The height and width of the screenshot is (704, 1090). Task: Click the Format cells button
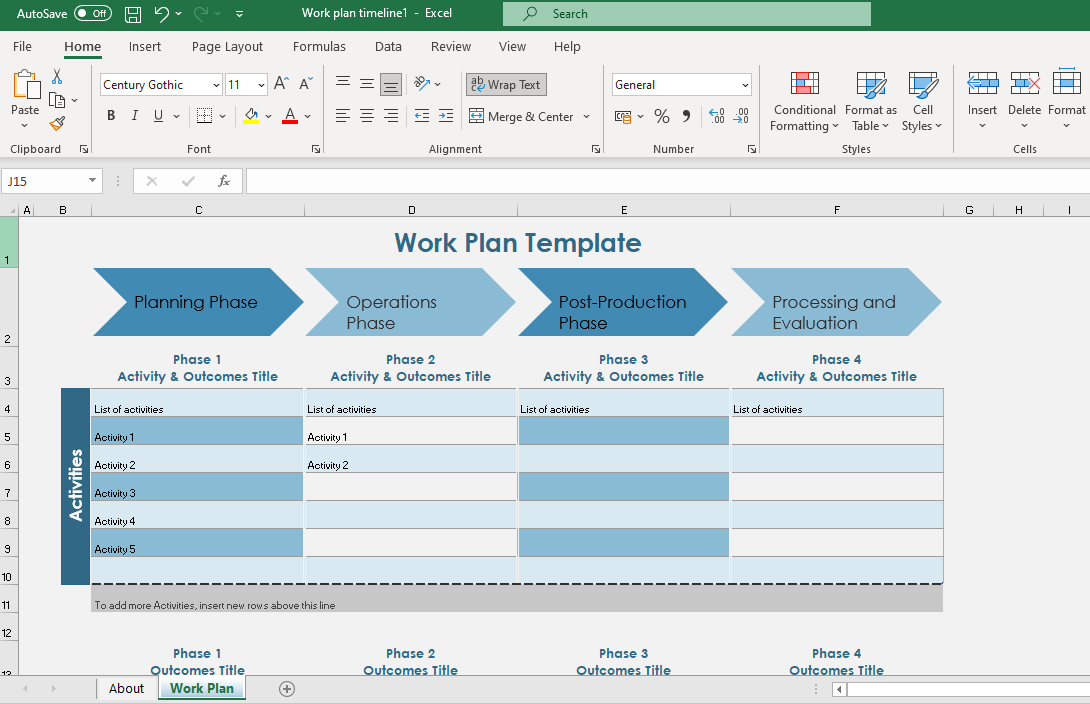click(x=1066, y=101)
